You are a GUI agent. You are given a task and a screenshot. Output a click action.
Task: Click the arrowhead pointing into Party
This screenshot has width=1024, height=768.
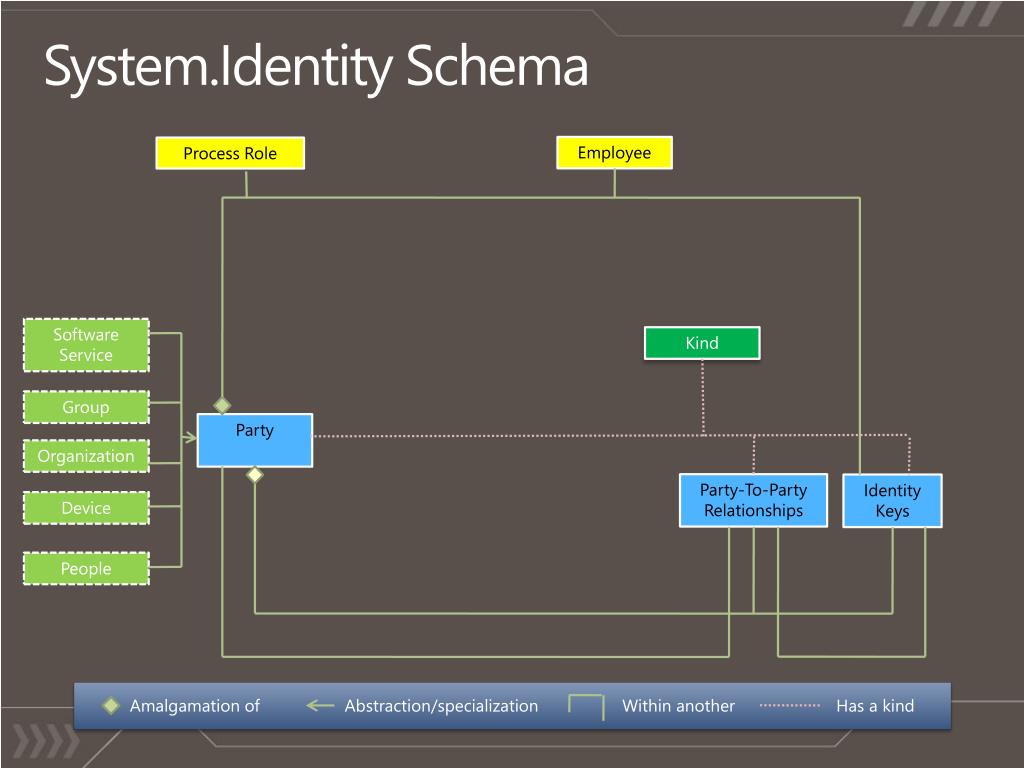pos(190,438)
